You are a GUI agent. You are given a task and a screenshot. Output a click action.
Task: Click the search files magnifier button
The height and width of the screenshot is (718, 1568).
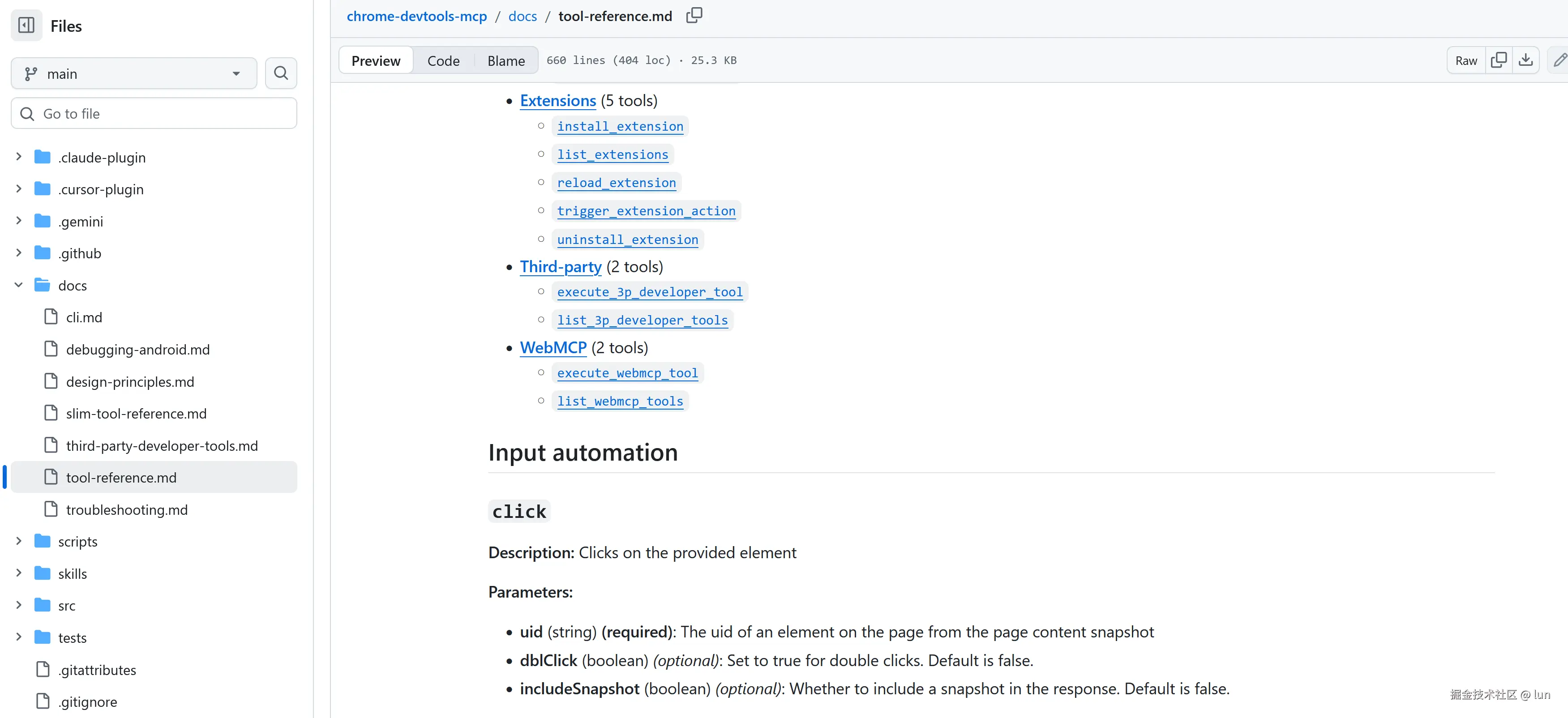[281, 73]
